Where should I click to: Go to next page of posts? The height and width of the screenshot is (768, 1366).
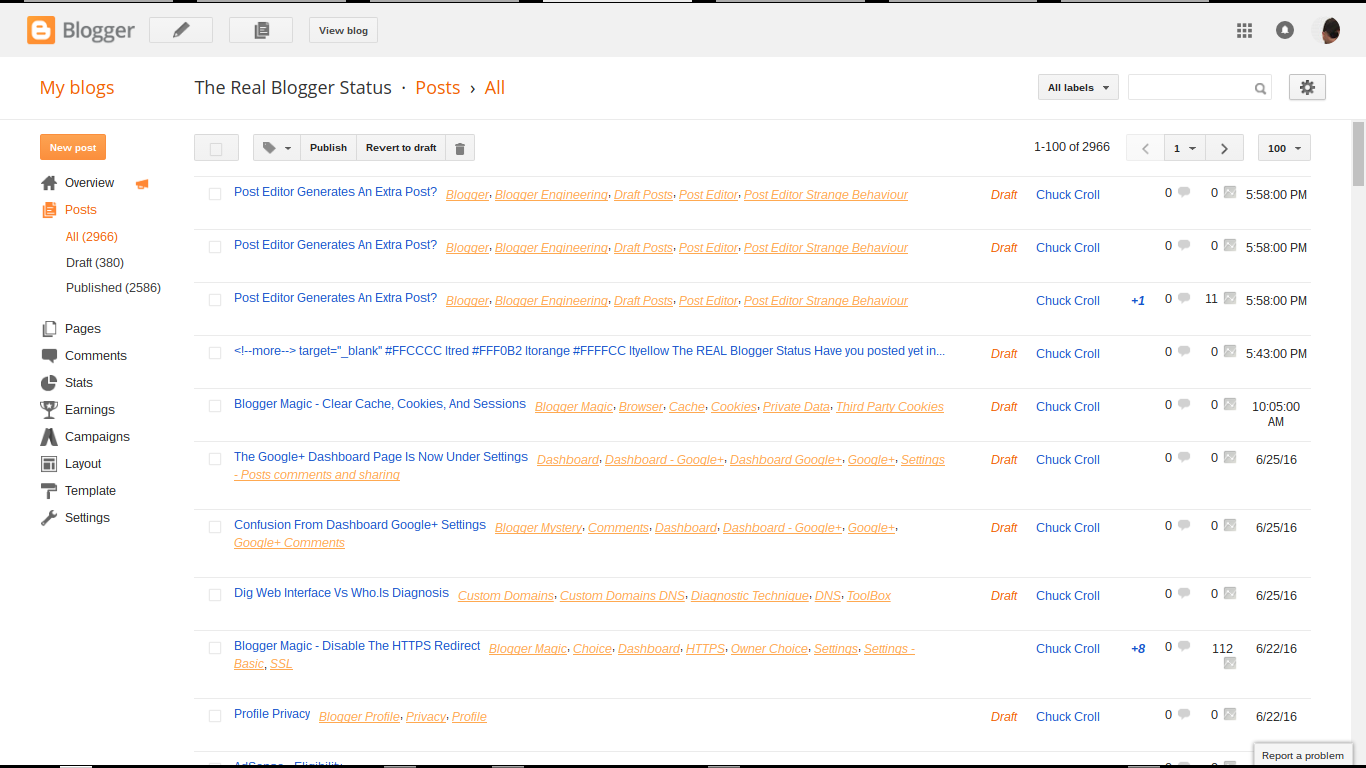click(1224, 148)
